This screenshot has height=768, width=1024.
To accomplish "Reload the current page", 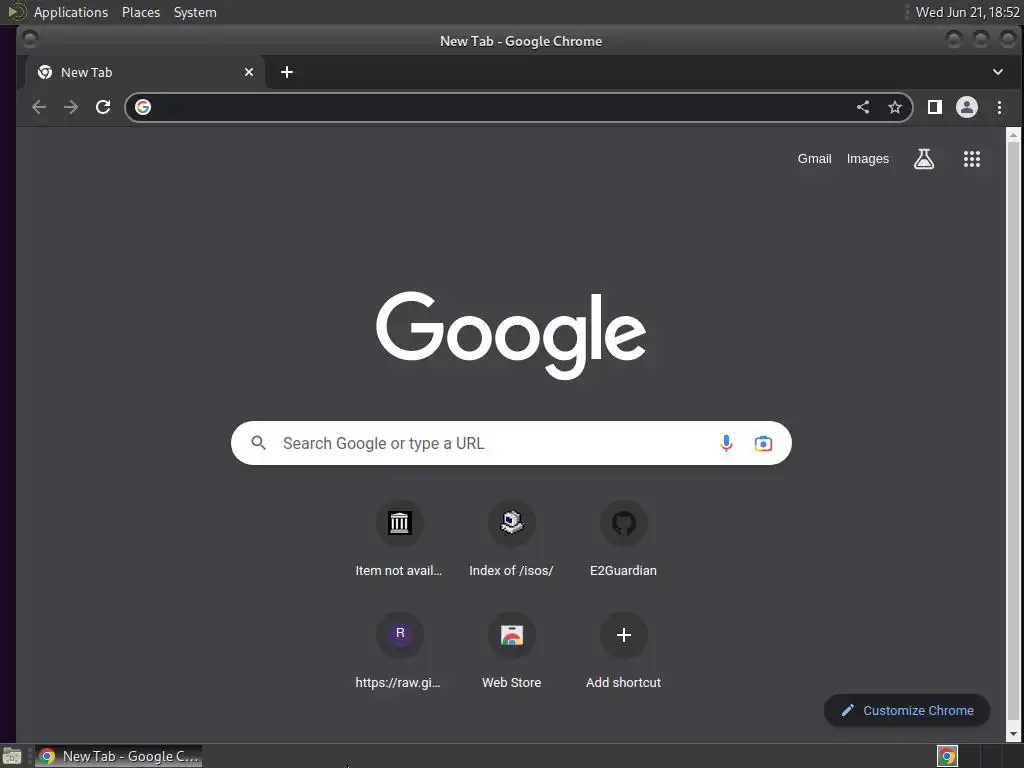I will coord(103,107).
